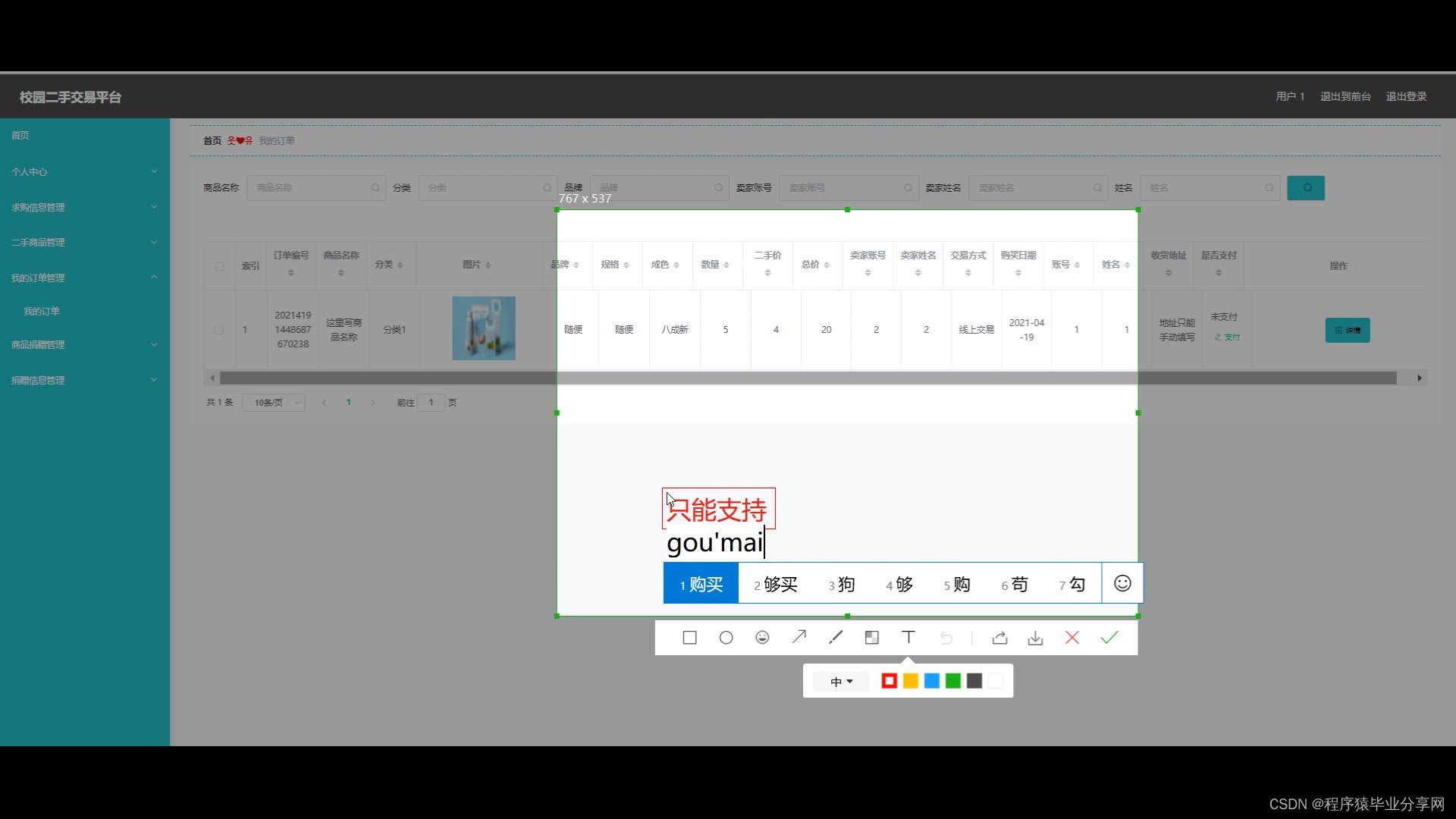The height and width of the screenshot is (819, 1456).
Task: Check the select-all header checkbox
Action: click(219, 266)
